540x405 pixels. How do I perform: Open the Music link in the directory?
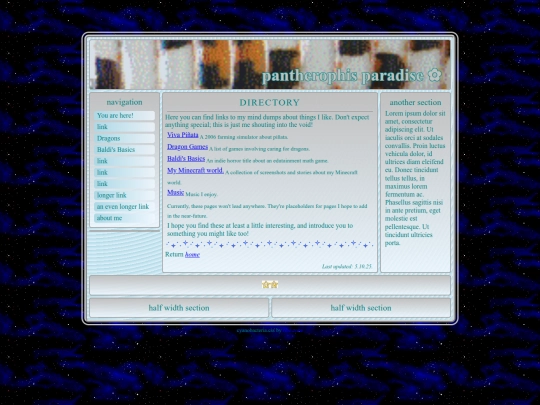coord(175,193)
